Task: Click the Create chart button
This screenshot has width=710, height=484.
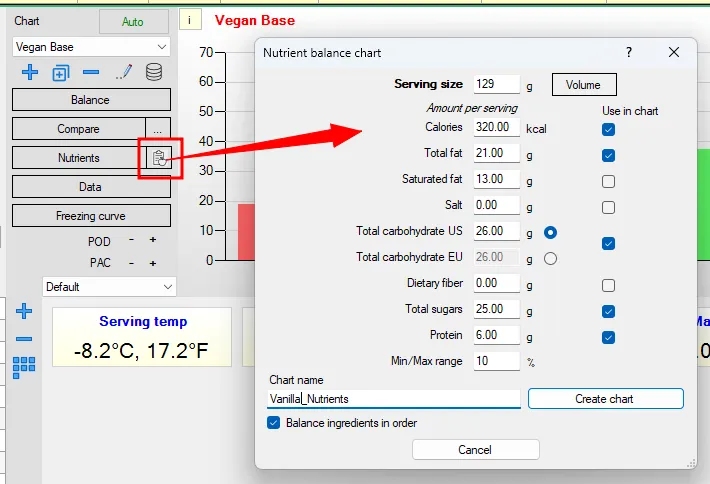Action: [605, 399]
